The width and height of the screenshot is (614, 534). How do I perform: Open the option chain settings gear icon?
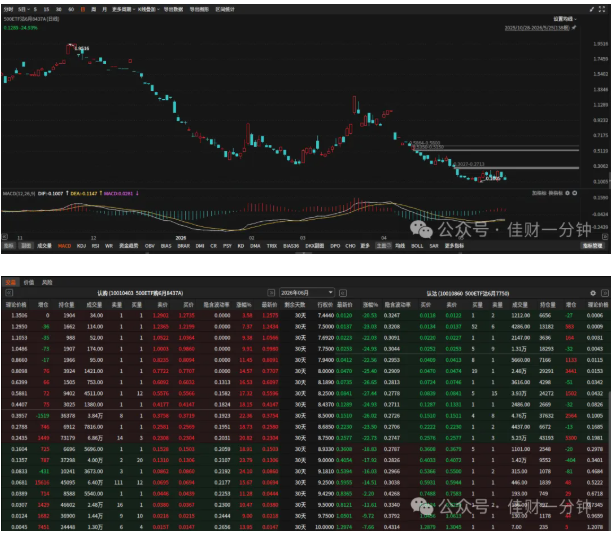(x=592, y=293)
